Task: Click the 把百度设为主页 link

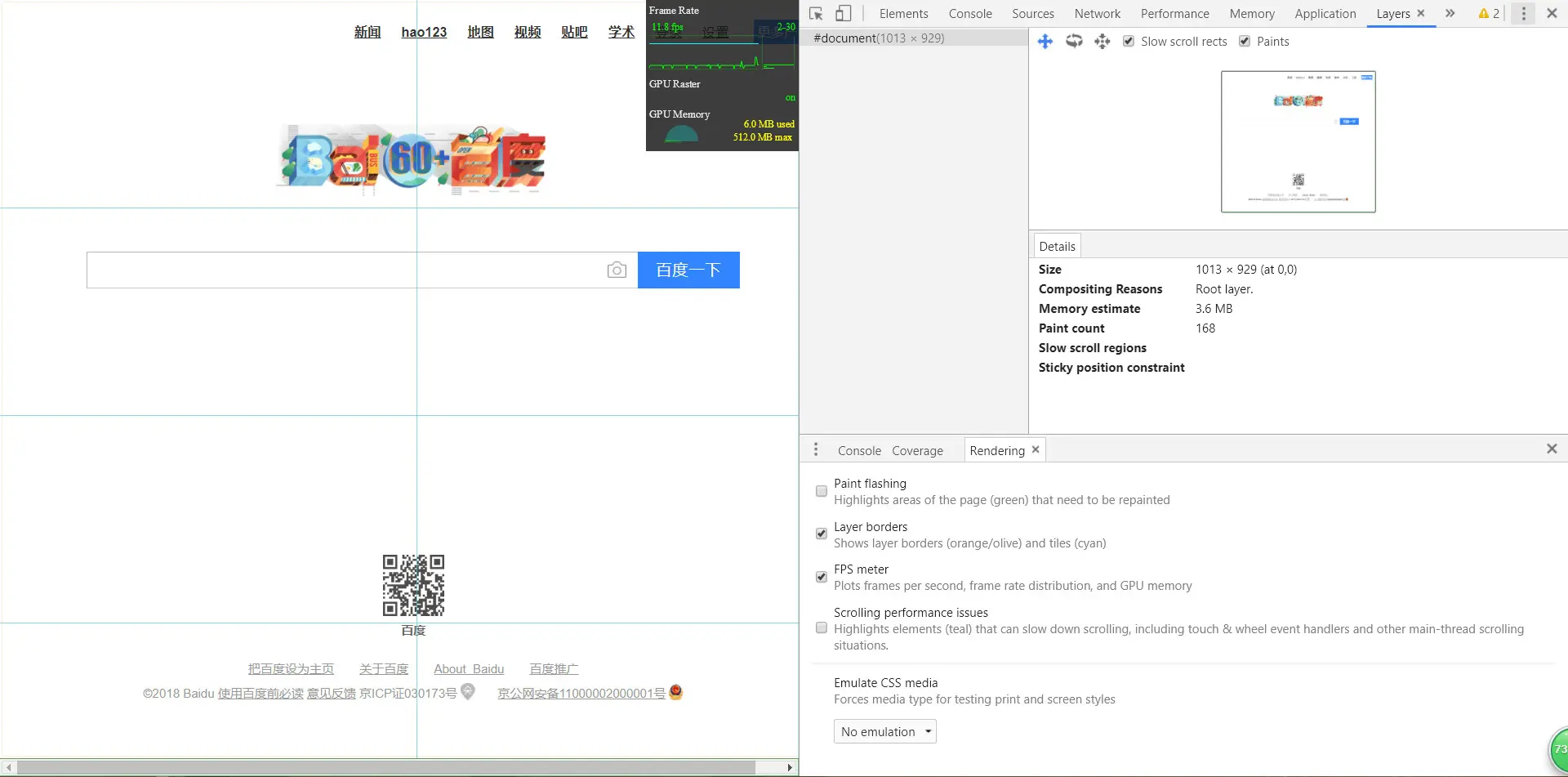Action: pos(291,669)
